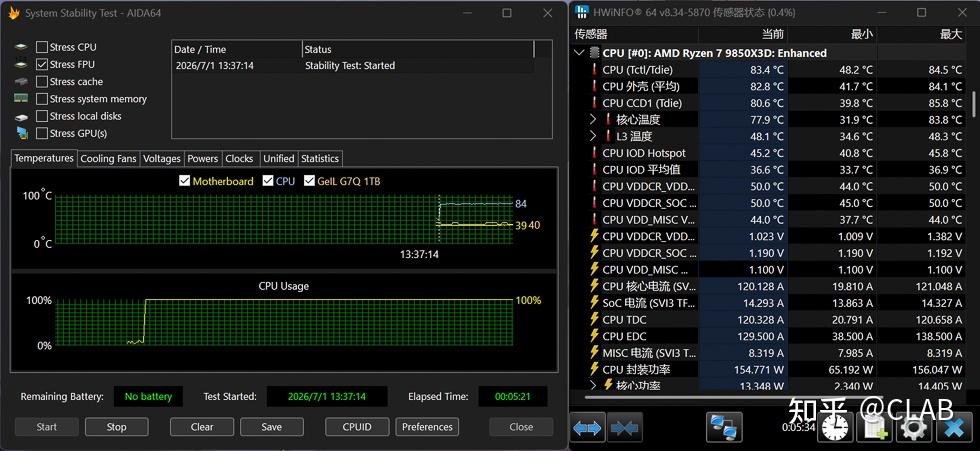Open the Statistics tab
980x451 pixels.
pos(320,159)
